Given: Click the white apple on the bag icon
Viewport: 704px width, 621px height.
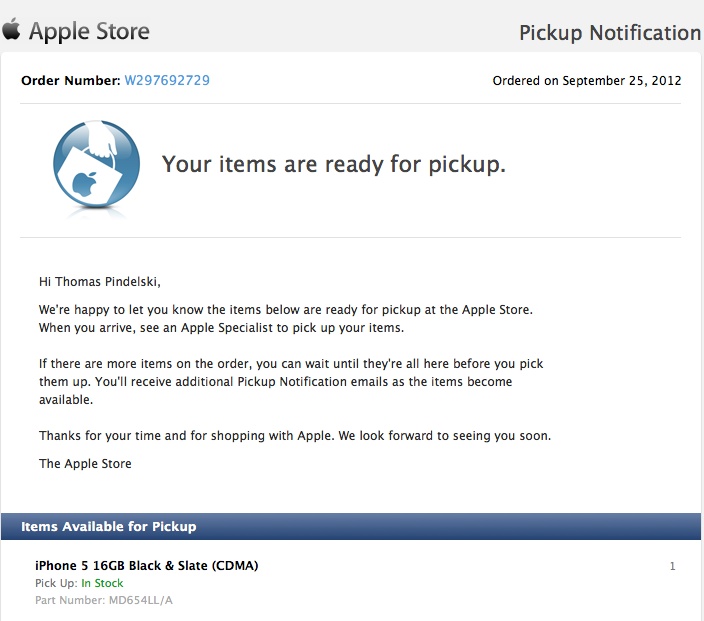Looking at the screenshot, I should pyautogui.click(x=85, y=184).
